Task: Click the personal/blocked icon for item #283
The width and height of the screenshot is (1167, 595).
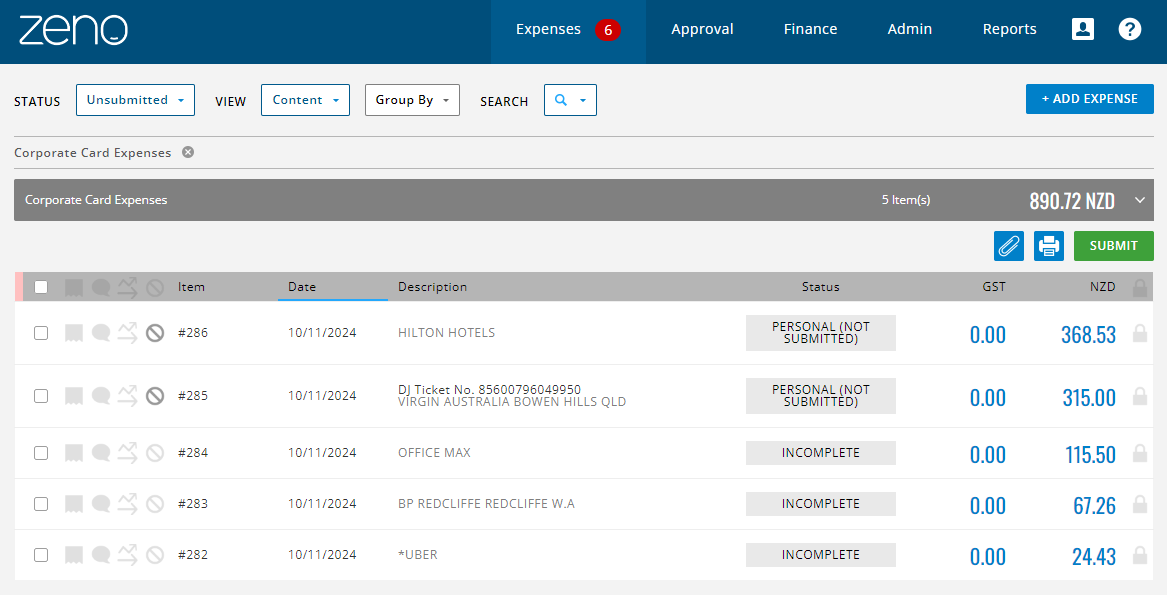Action: [x=155, y=504]
